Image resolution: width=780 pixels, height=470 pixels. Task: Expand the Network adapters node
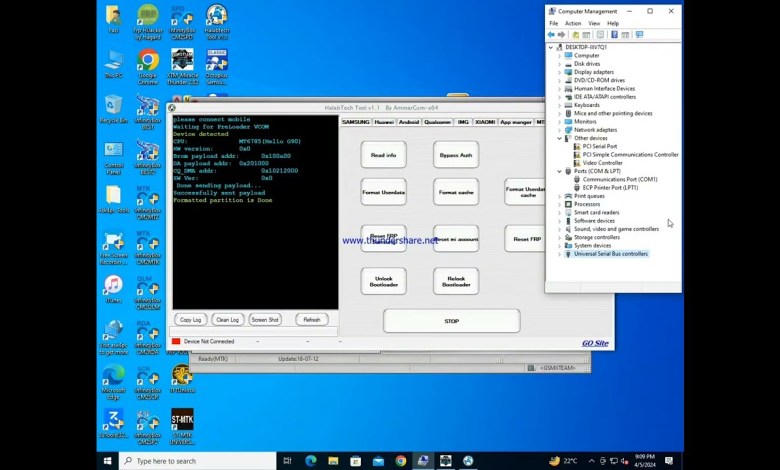(559, 130)
